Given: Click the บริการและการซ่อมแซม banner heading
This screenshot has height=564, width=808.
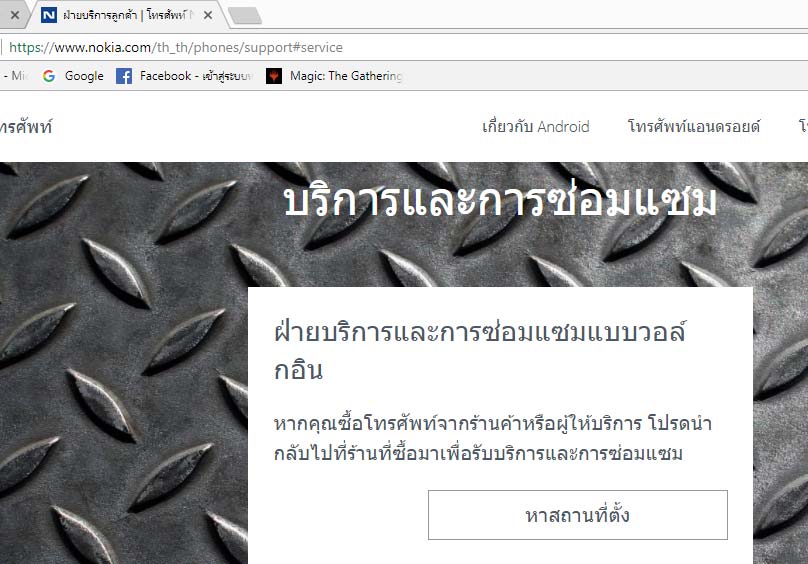Looking at the screenshot, I should pyautogui.click(x=500, y=200).
